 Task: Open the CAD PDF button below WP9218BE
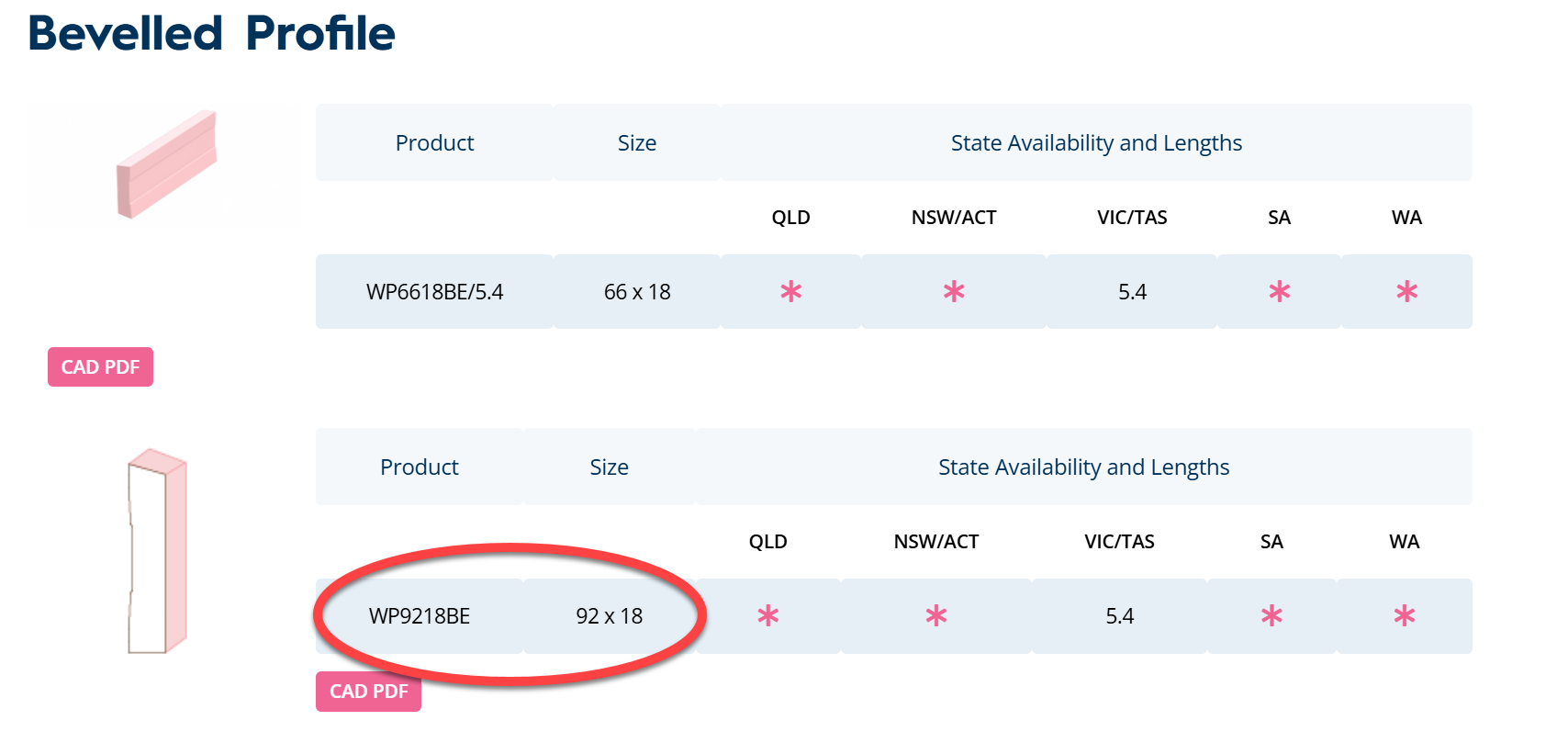[368, 692]
